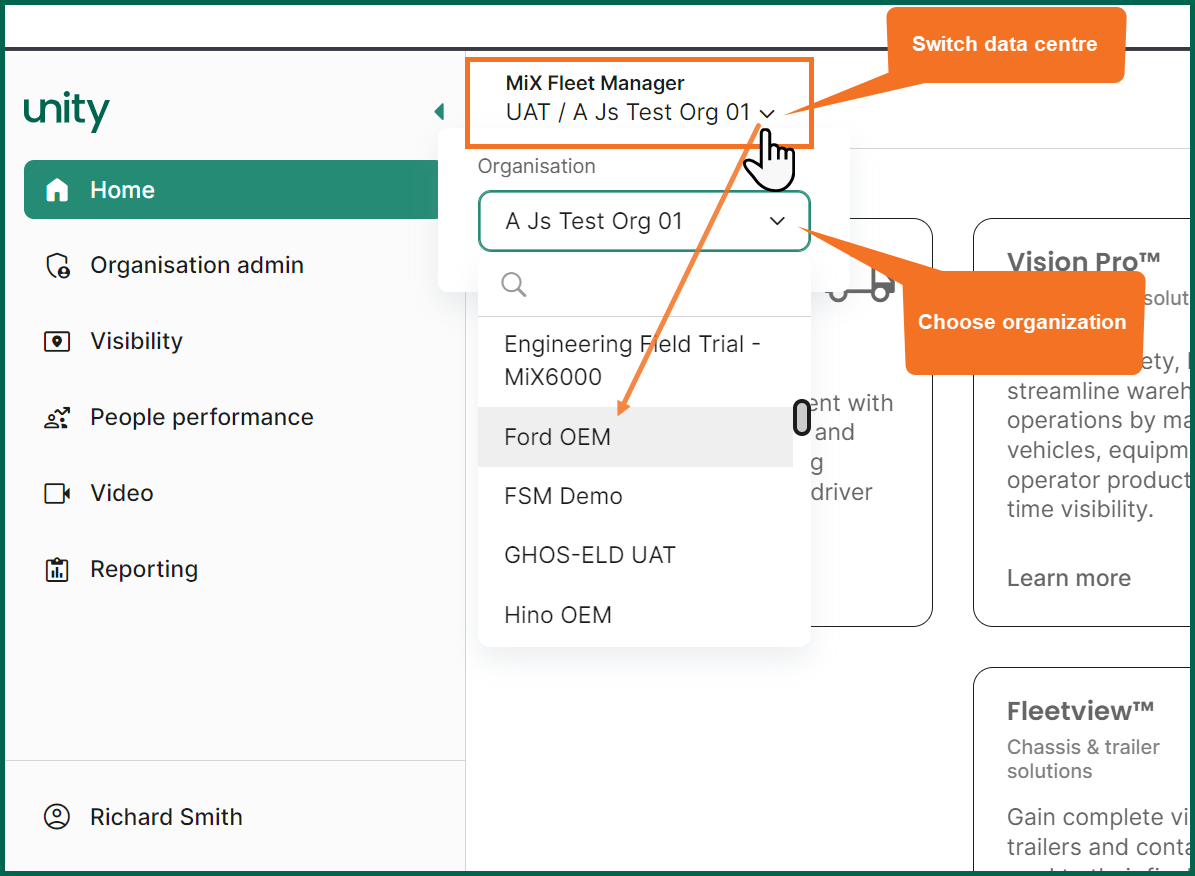Go to Visibility section
The width and height of the screenshot is (1195, 876).
pos(136,341)
